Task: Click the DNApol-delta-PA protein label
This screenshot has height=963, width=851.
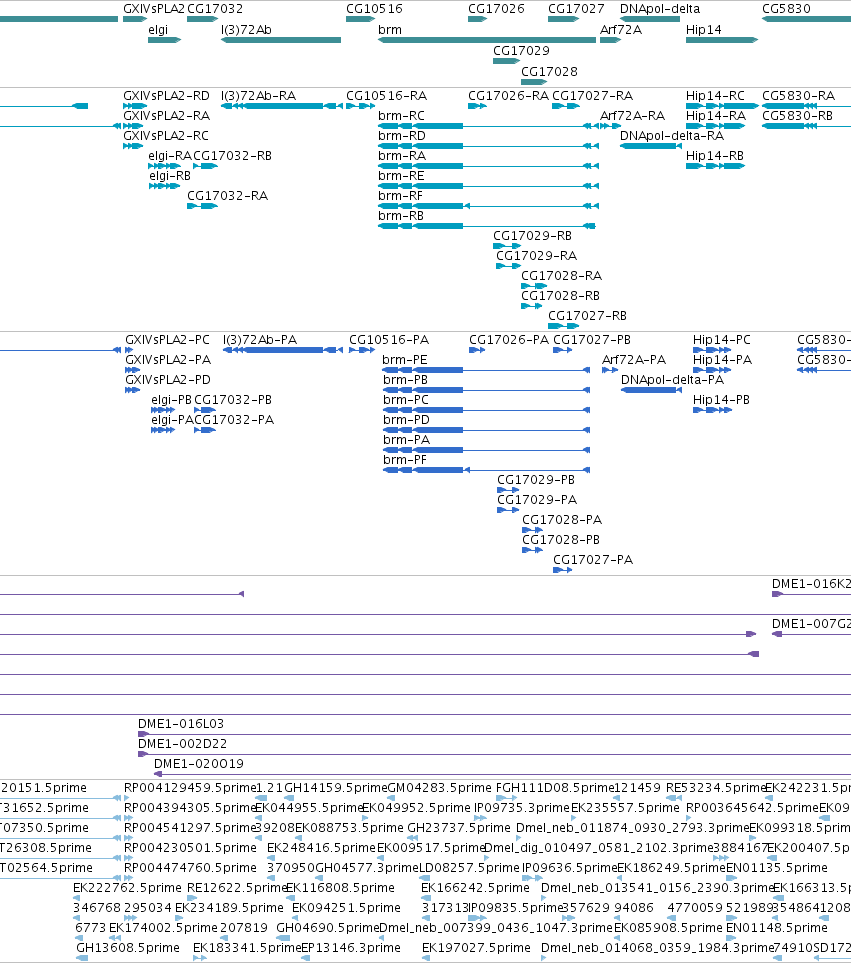Action: [x=672, y=380]
